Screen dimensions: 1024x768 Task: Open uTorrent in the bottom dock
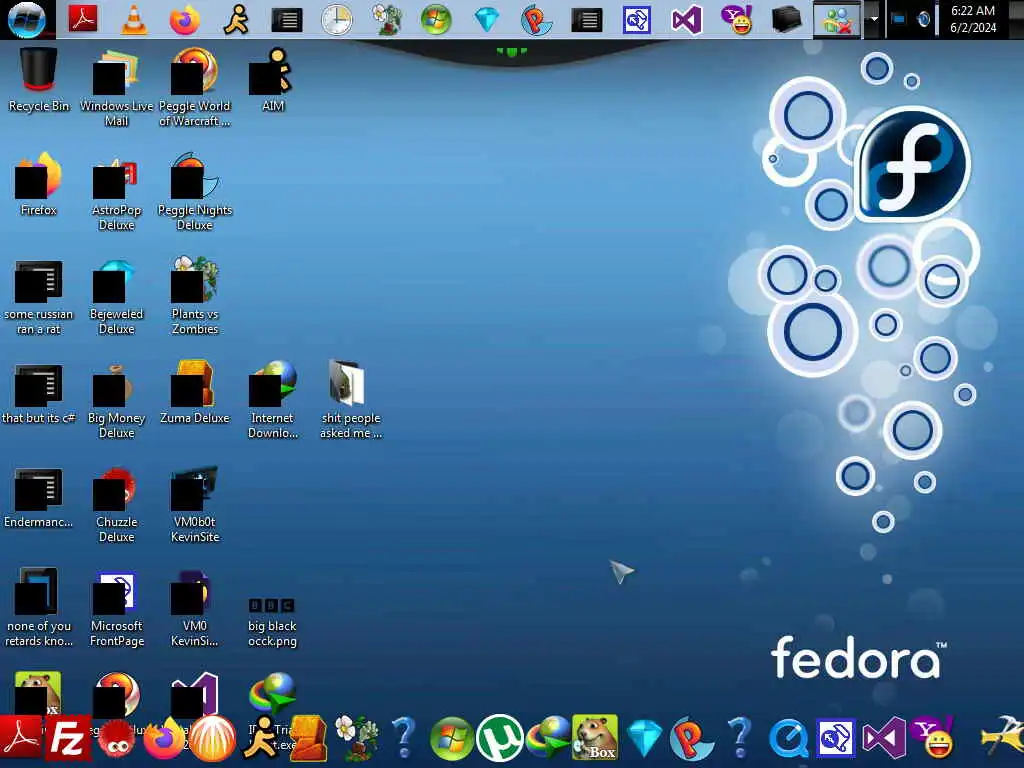point(500,739)
